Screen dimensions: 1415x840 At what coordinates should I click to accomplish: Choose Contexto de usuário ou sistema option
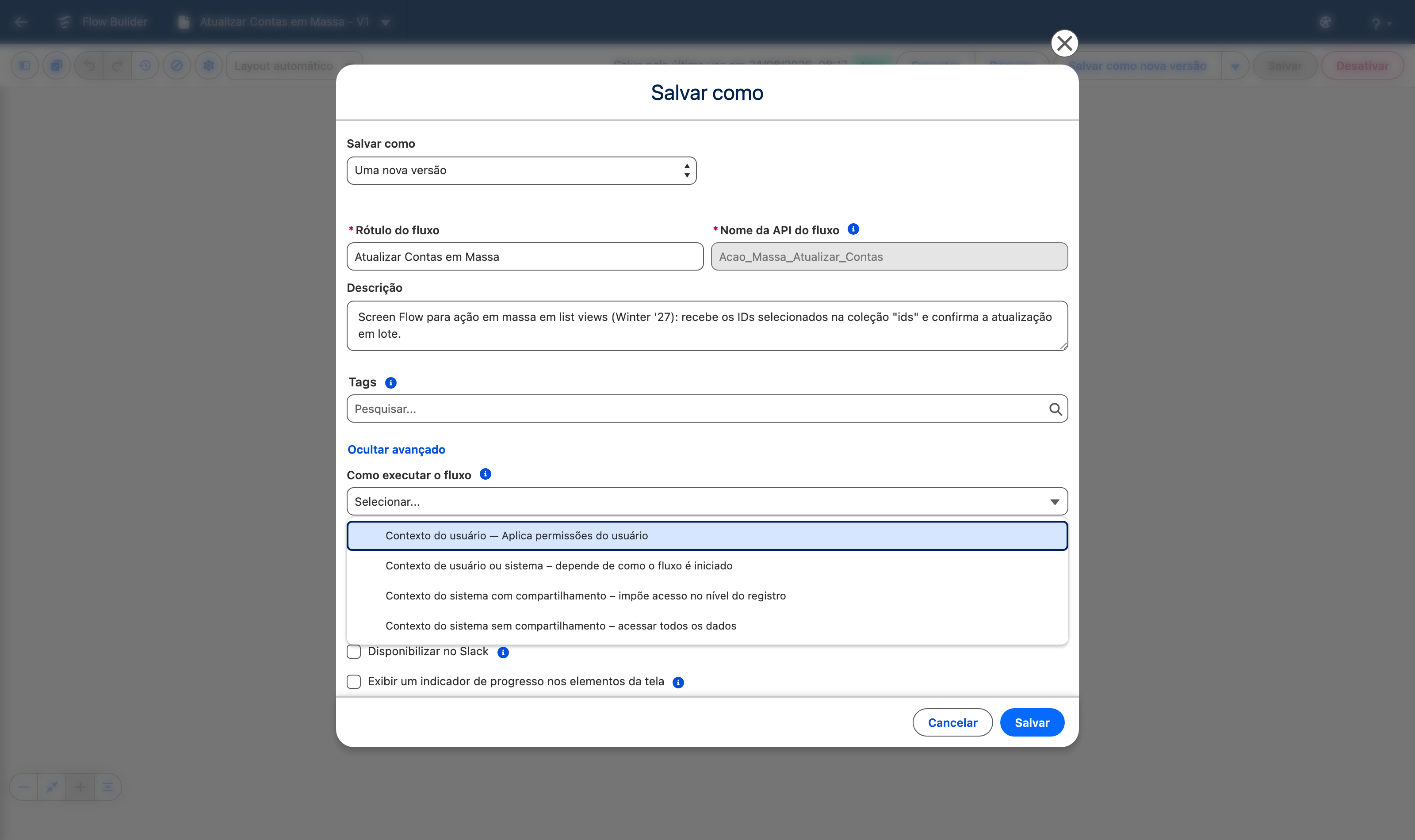click(x=707, y=565)
